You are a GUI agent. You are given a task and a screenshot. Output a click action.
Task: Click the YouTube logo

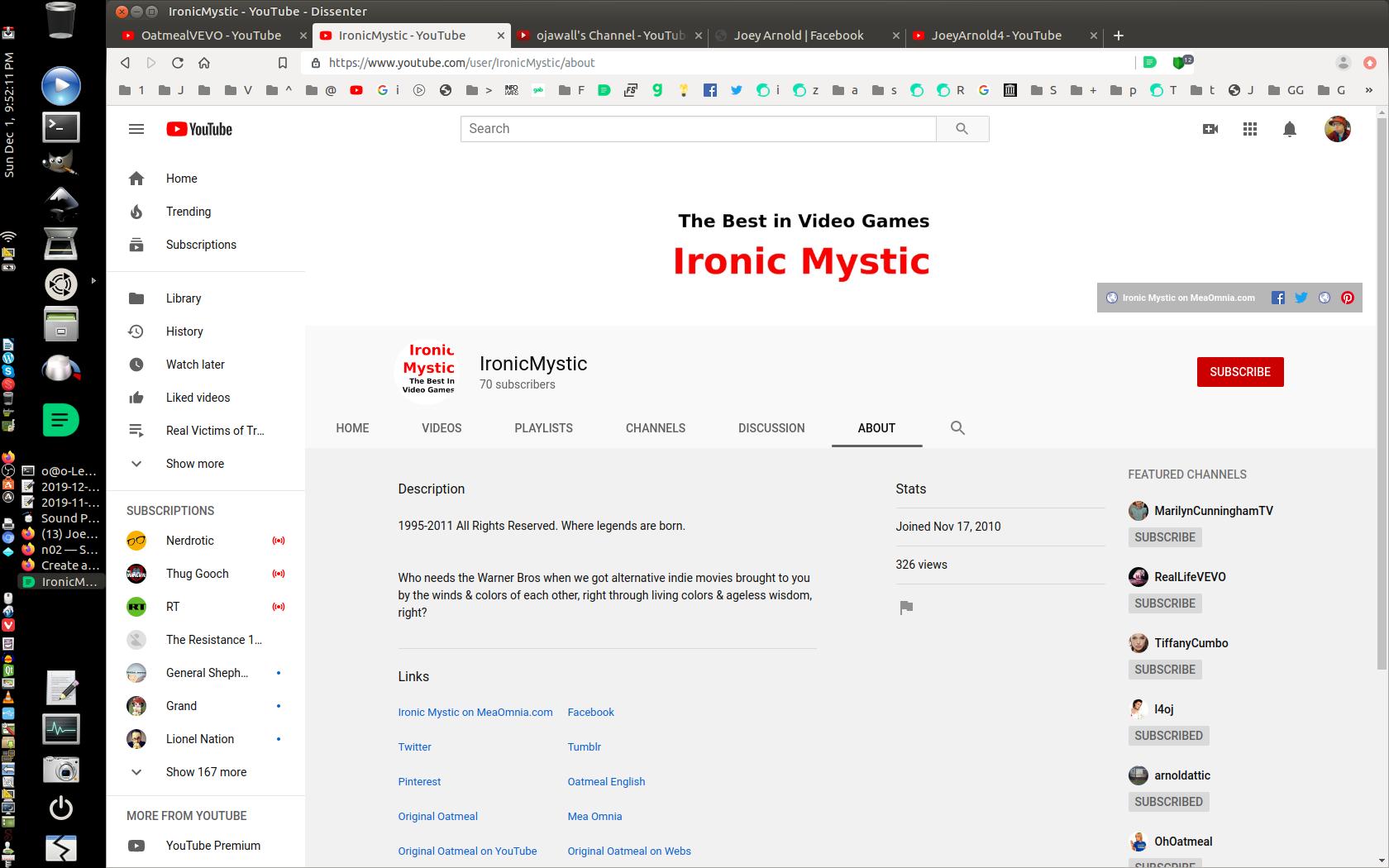tap(199, 129)
